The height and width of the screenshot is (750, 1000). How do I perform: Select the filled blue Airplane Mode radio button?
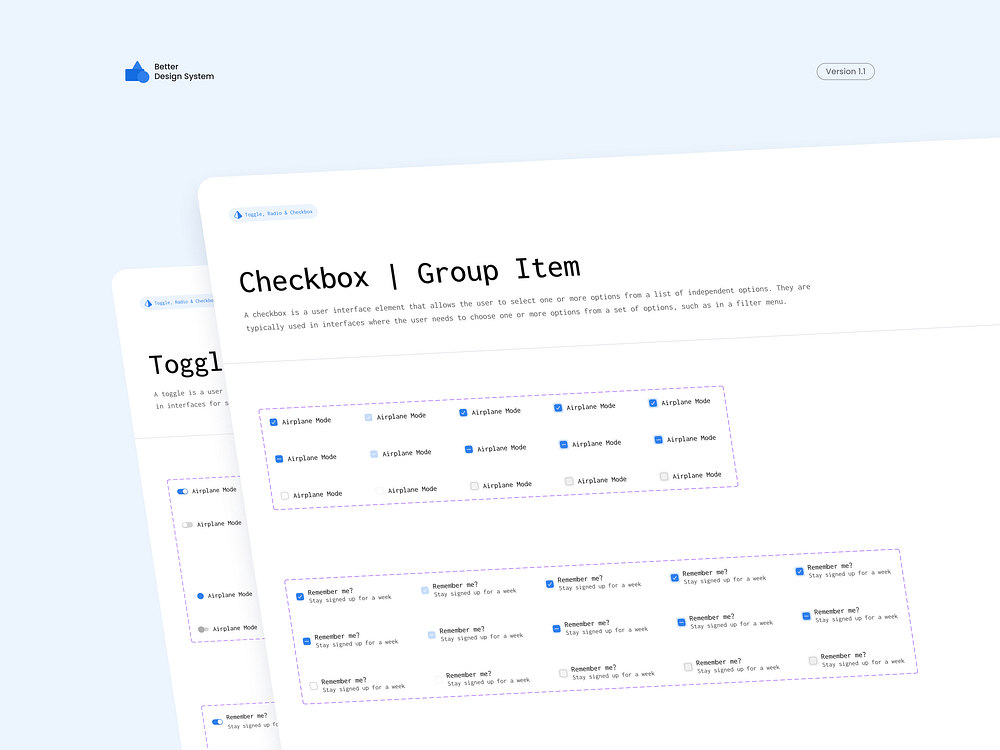200,596
